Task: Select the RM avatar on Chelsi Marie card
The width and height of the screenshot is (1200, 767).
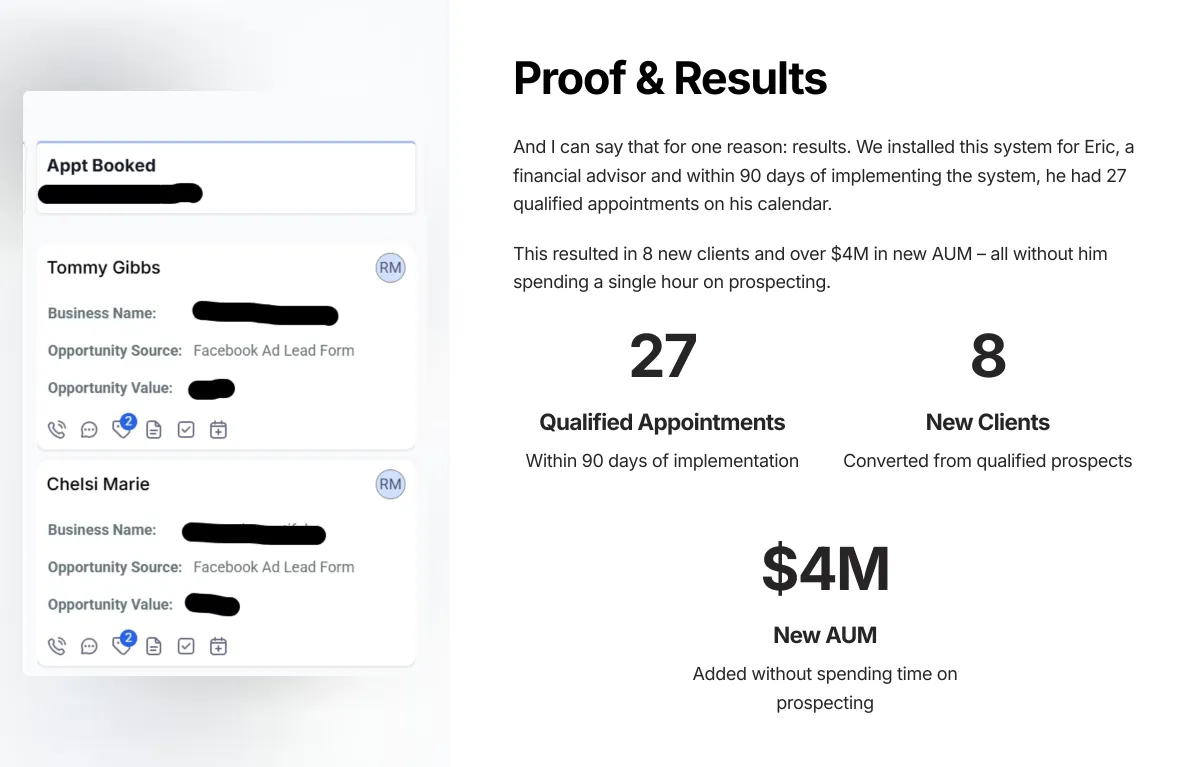Action: coord(390,484)
